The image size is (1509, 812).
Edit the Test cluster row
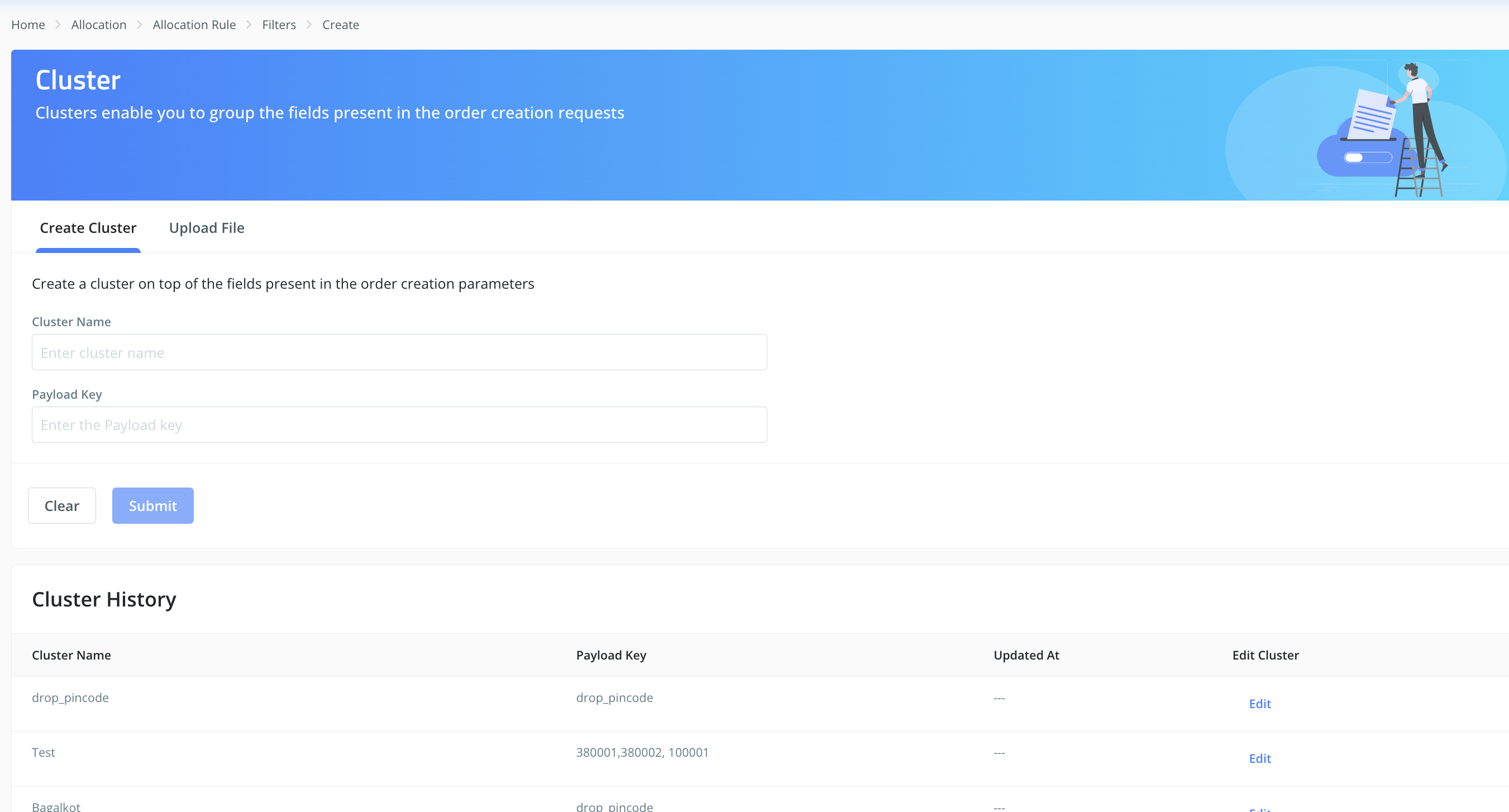click(1259, 758)
